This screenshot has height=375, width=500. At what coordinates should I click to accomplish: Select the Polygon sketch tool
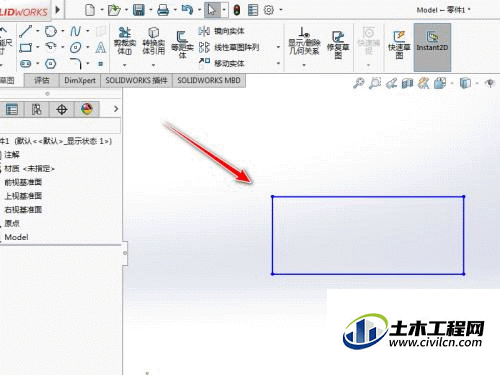click(51, 63)
